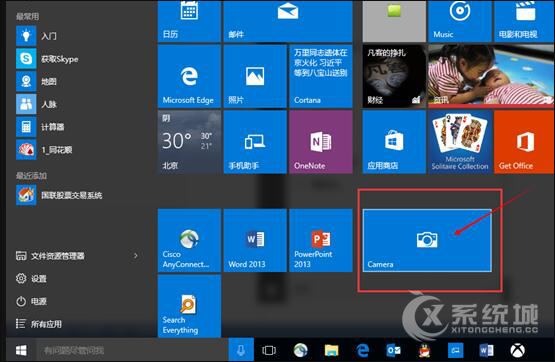Select Get Skype (获取Skype) entry
Viewport: 555px width, 362px height.
click(x=47, y=58)
